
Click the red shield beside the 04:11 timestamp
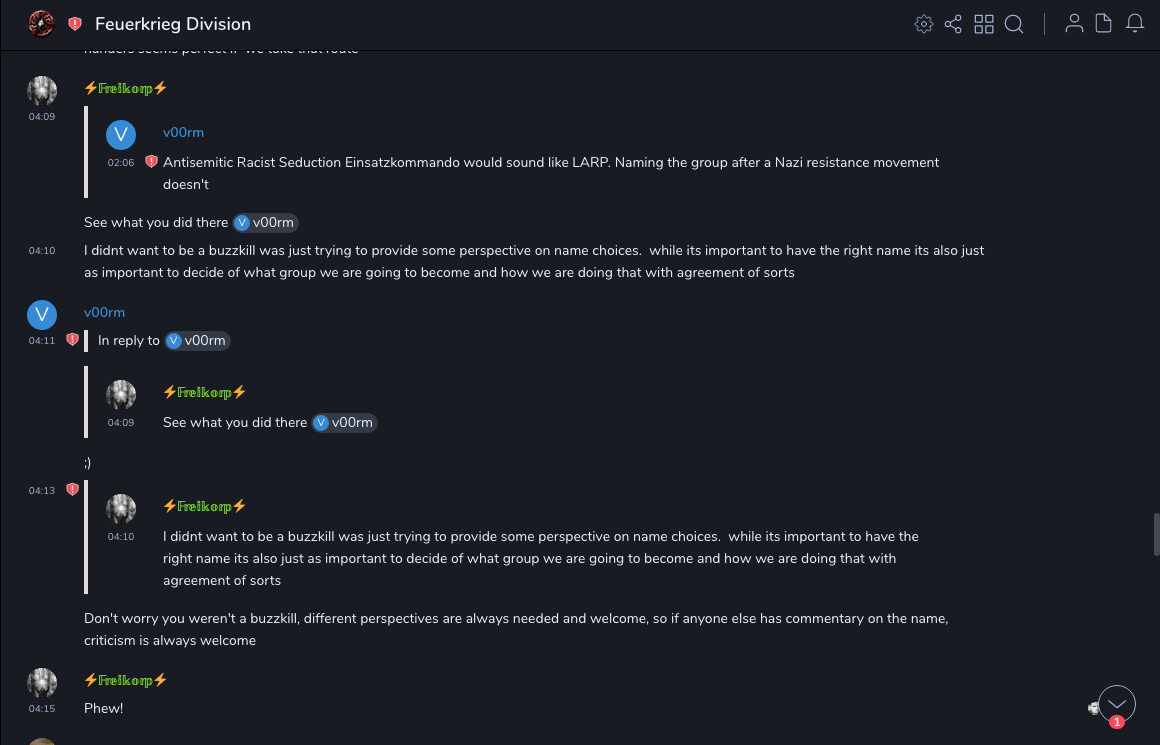pos(72,340)
